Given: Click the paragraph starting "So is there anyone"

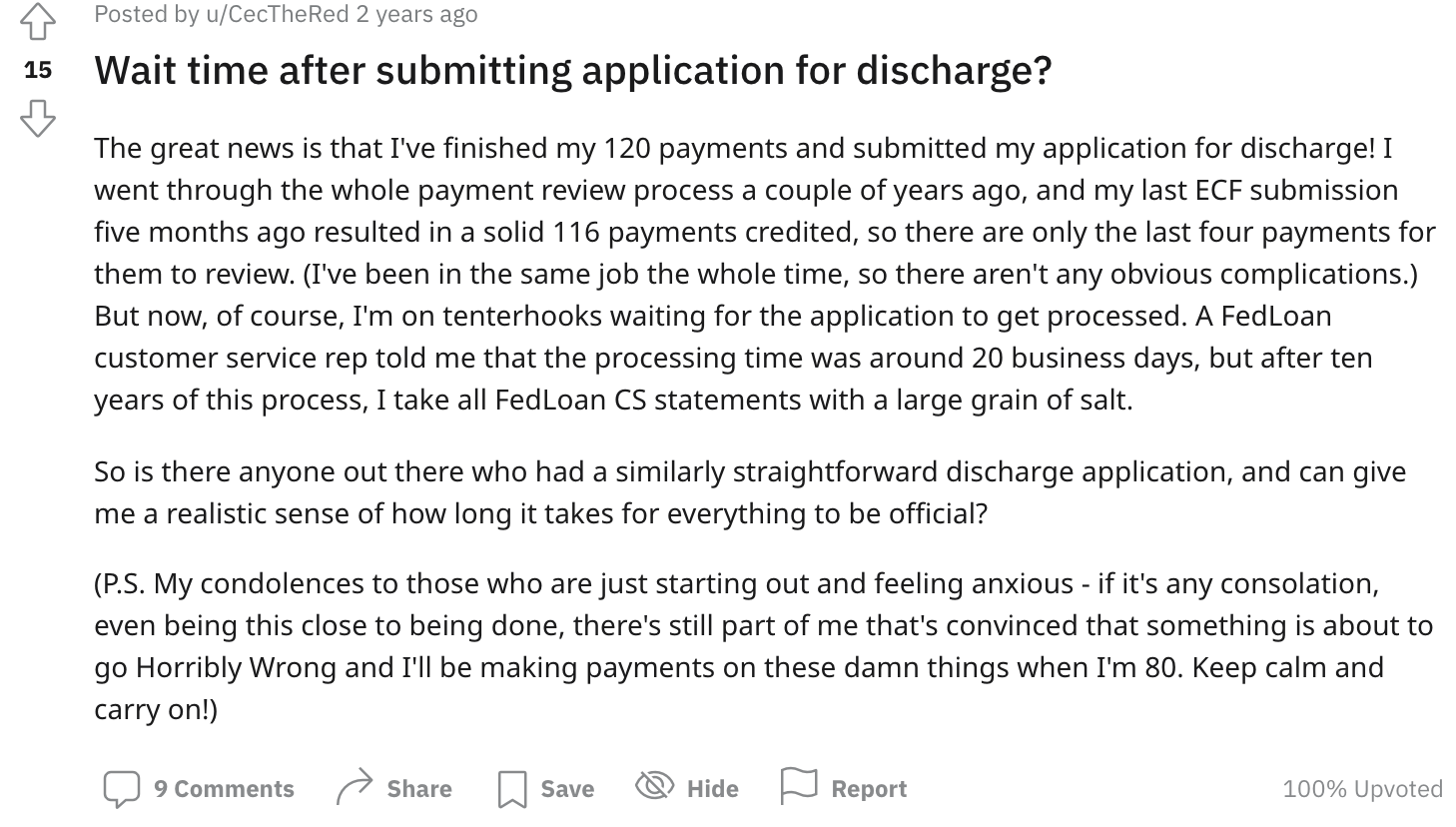Looking at the screenshot, I should (x=749, y=492).
